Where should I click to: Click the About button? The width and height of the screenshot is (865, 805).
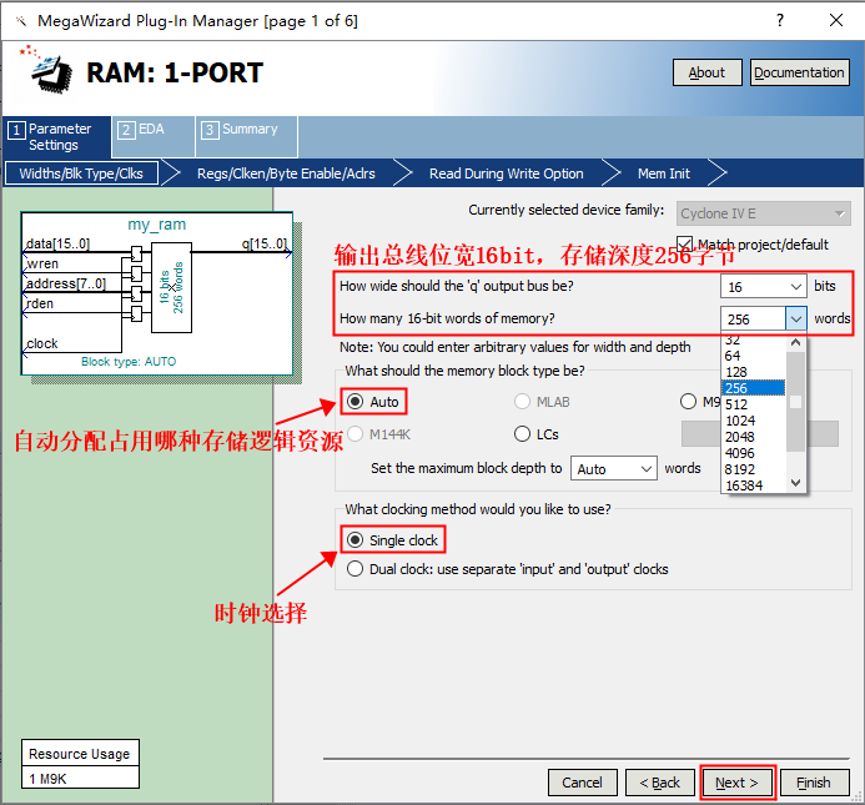click(706, 73)
